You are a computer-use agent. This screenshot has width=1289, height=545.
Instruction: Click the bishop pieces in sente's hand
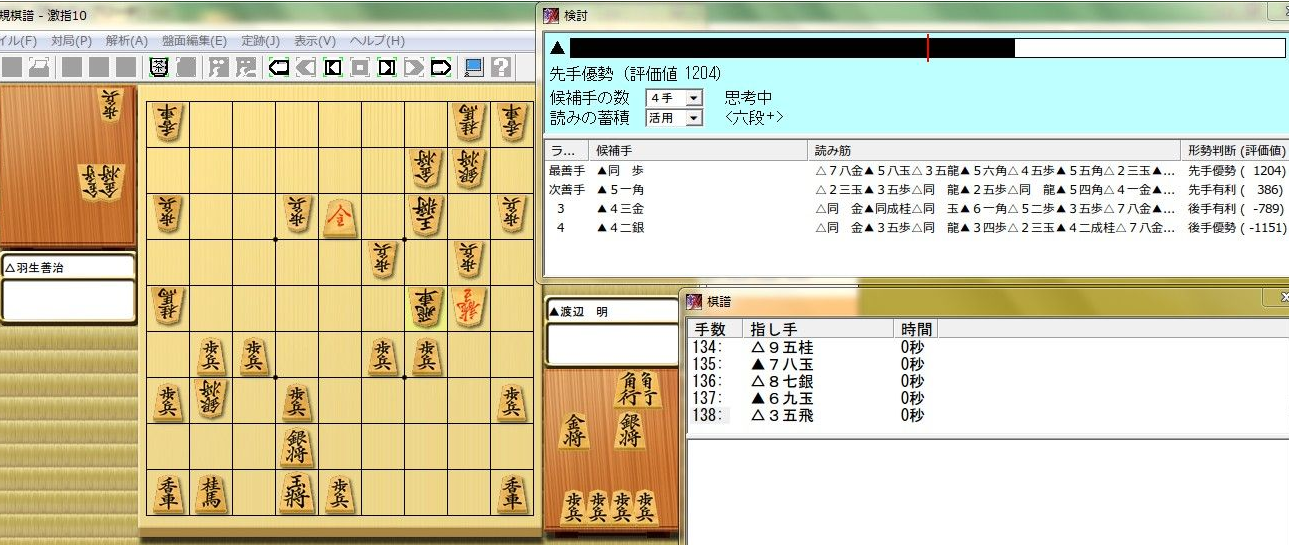(638, 389)
